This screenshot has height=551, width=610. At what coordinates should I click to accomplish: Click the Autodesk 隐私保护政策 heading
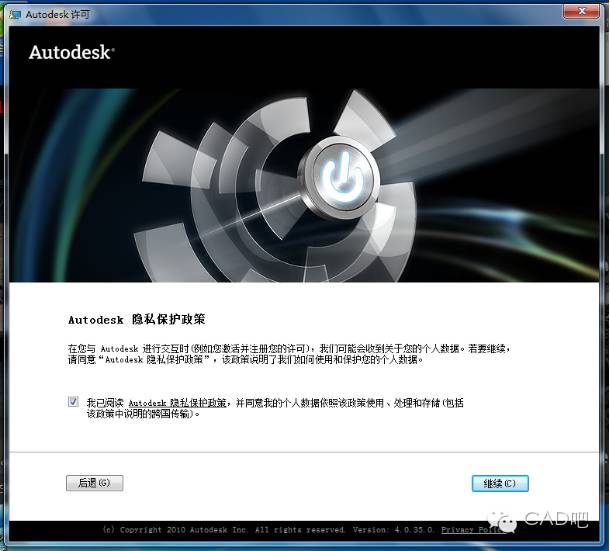137,320
